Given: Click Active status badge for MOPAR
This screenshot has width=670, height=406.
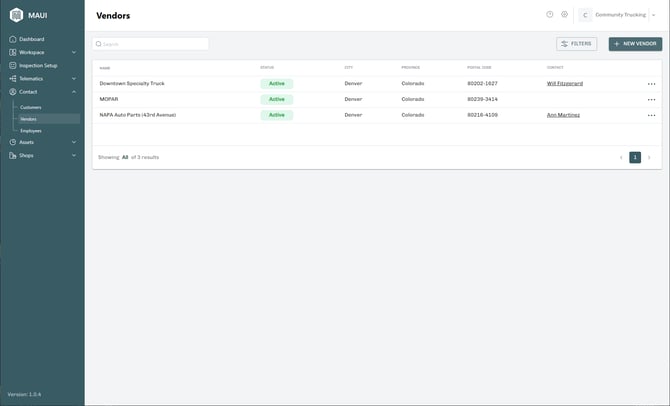Looking at the screenshot, I should pyautogui.click(x=277, y=100).
